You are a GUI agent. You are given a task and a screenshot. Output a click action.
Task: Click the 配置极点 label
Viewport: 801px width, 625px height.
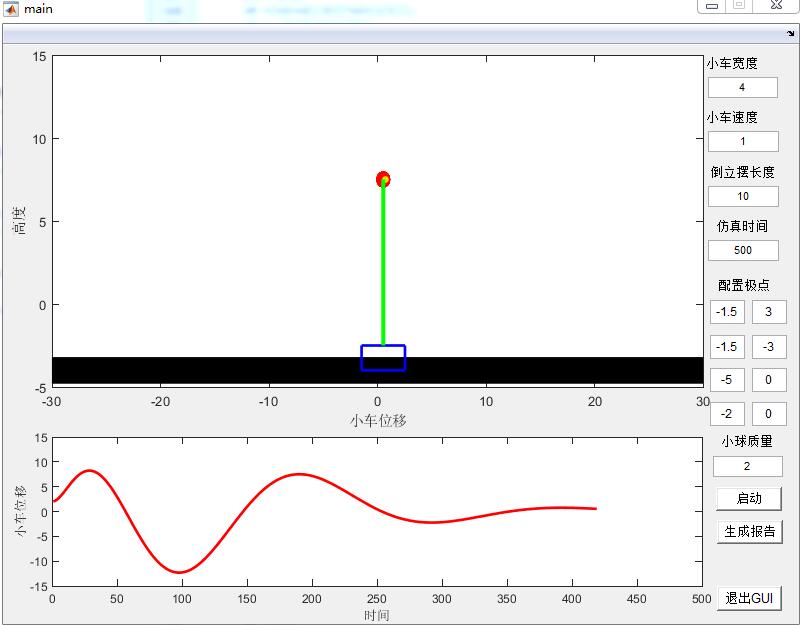pos(743,285)
